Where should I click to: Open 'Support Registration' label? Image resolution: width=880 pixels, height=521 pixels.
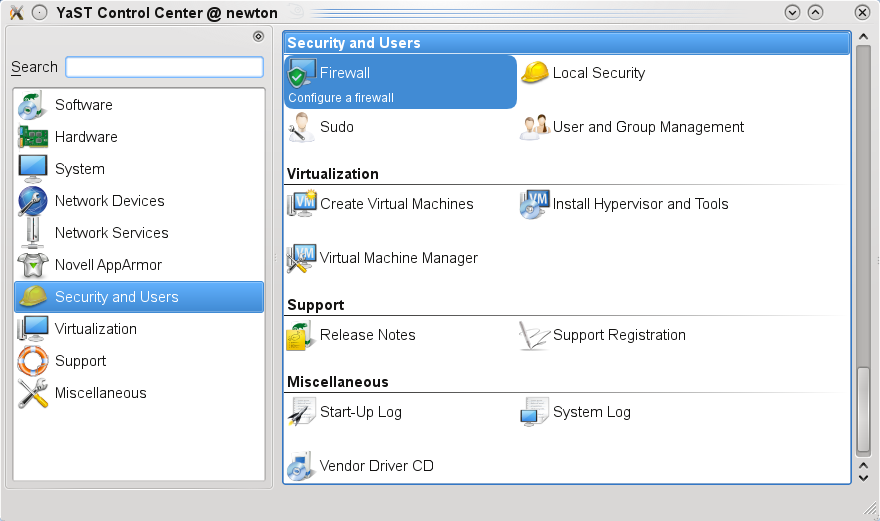[x=619, y=335]
